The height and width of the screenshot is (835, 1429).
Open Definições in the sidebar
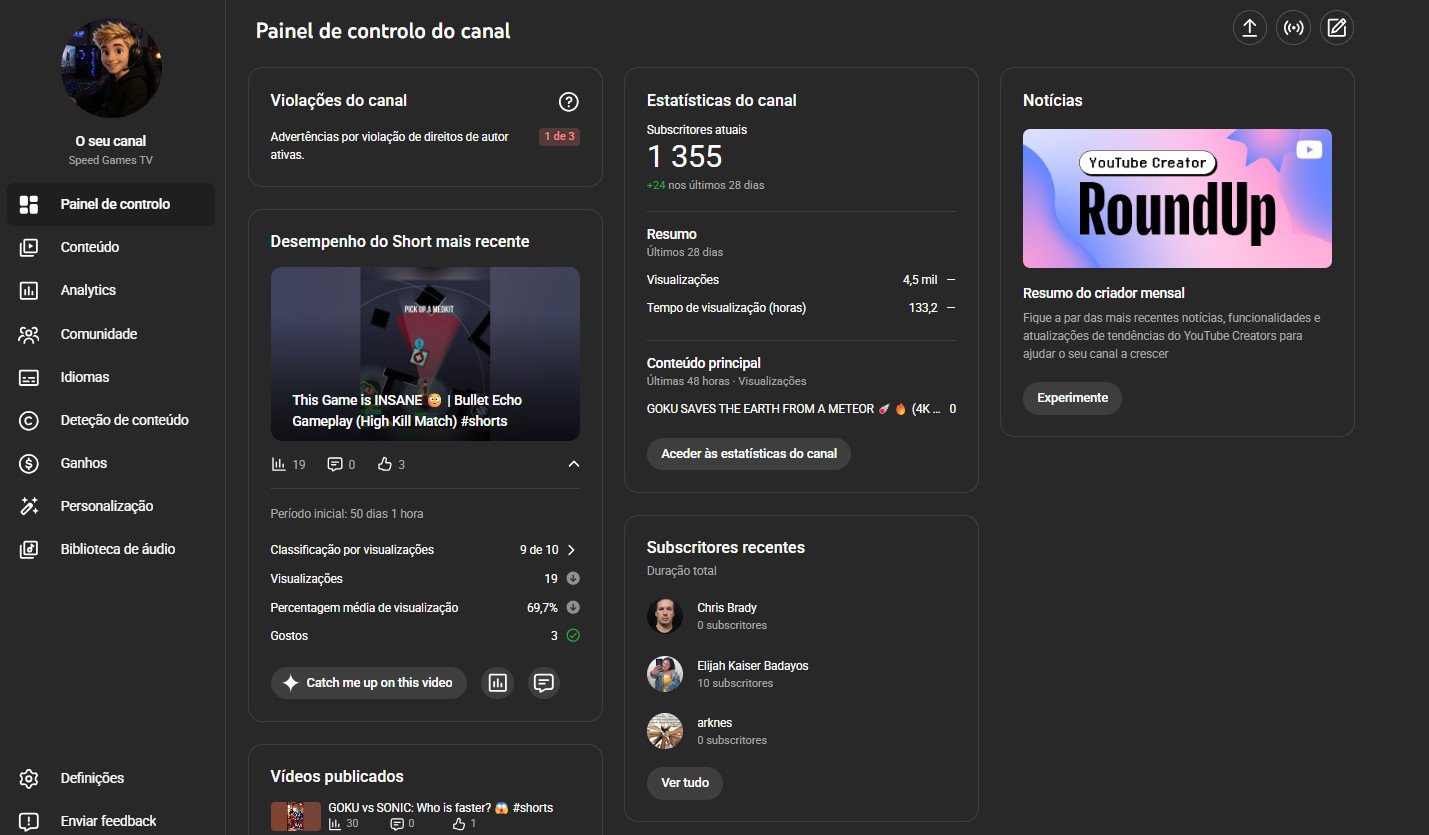pyautogui.click(x=111, y=778)
